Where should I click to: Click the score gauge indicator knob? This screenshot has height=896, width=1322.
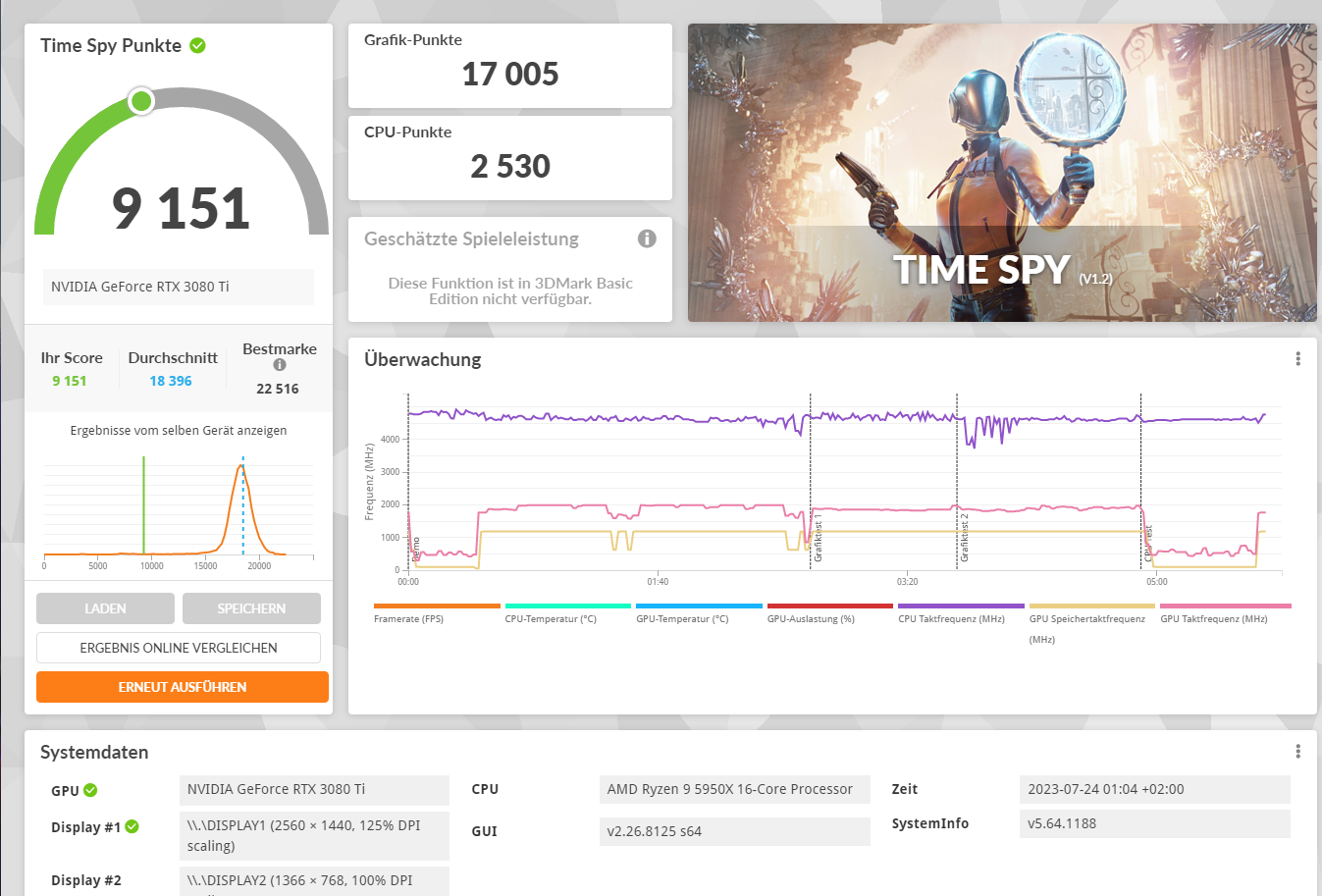tap(141, 101)
